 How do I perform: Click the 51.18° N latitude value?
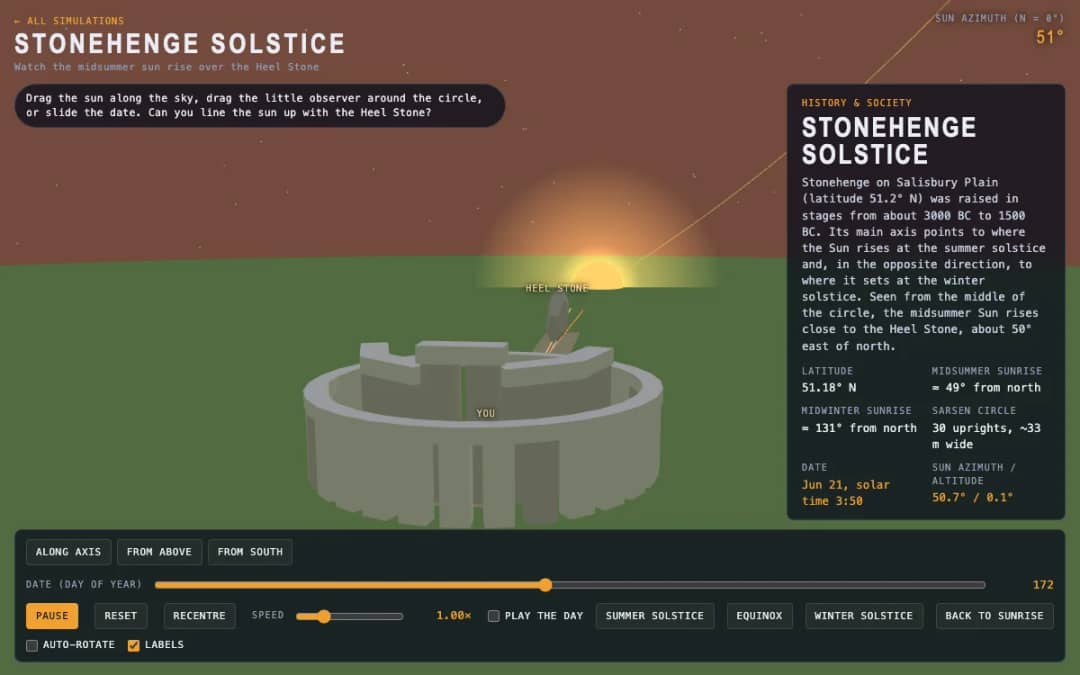pos(829,388)
